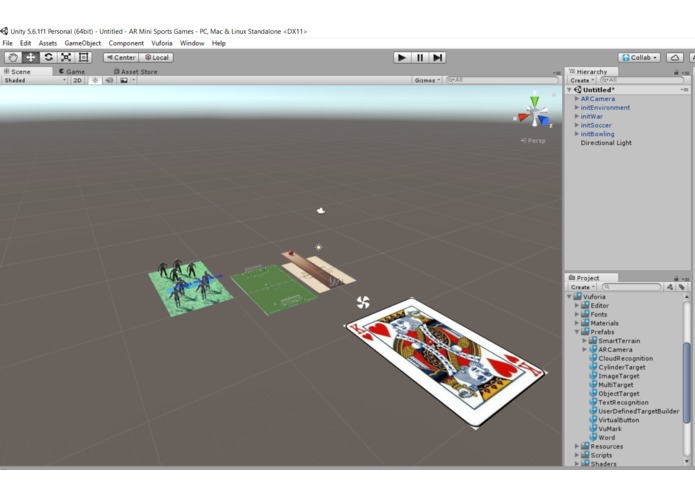Select the VuMark prefab icon
The width and height of the screenshot is (695, 494).
pyautogui.click(x=593, y=428)
